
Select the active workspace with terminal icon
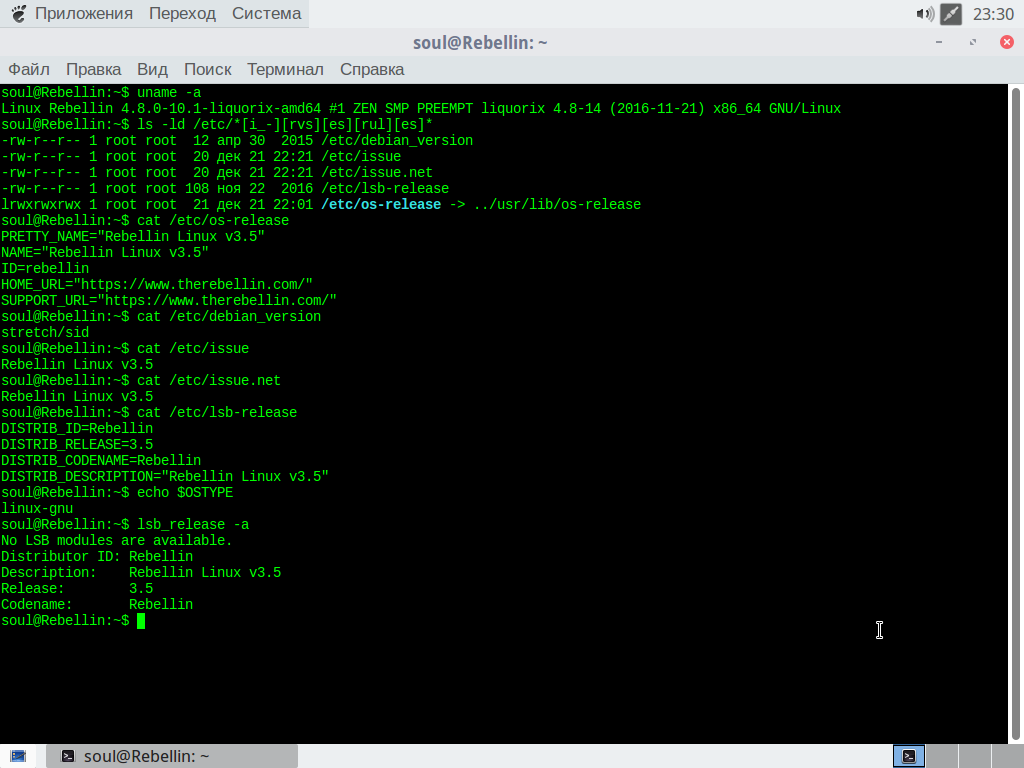coord(909,756)
